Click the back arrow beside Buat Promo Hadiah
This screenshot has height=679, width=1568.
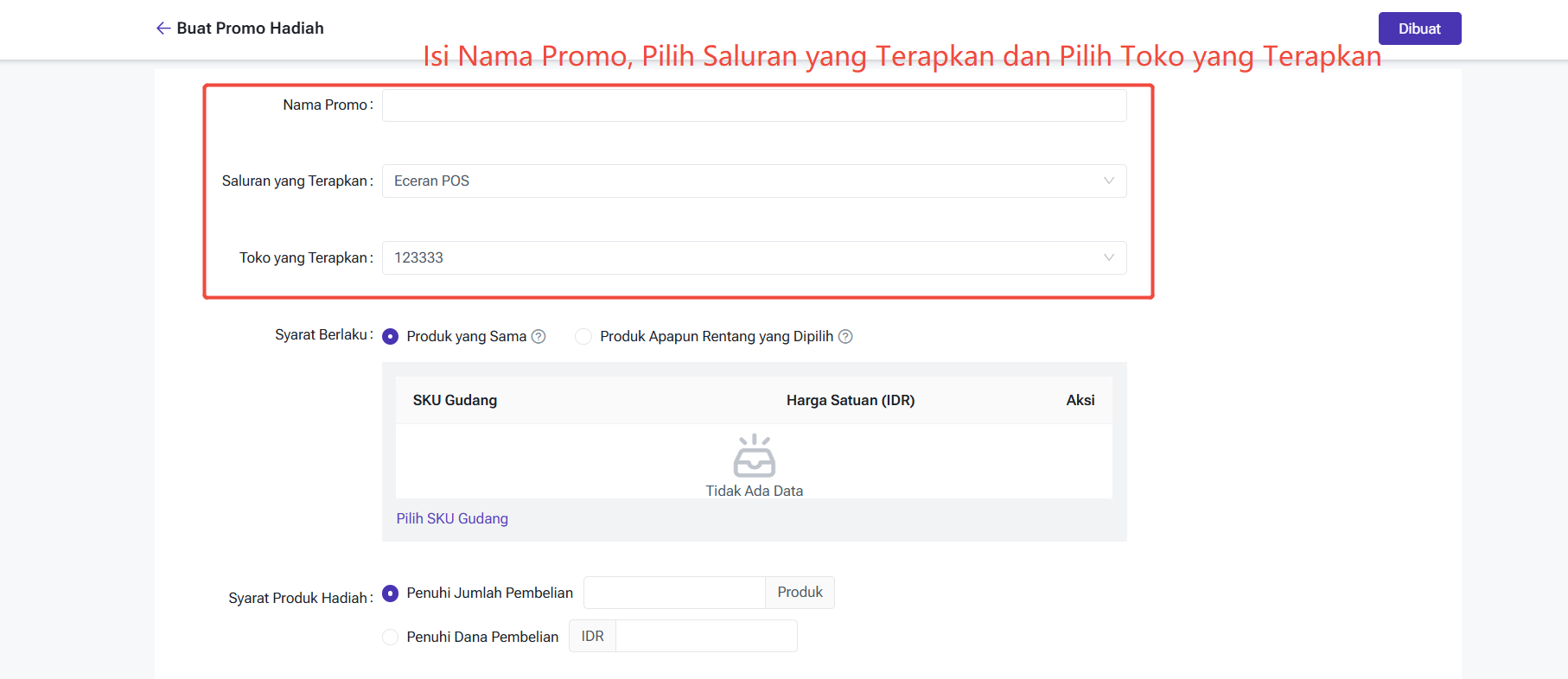tap(163, 29)
